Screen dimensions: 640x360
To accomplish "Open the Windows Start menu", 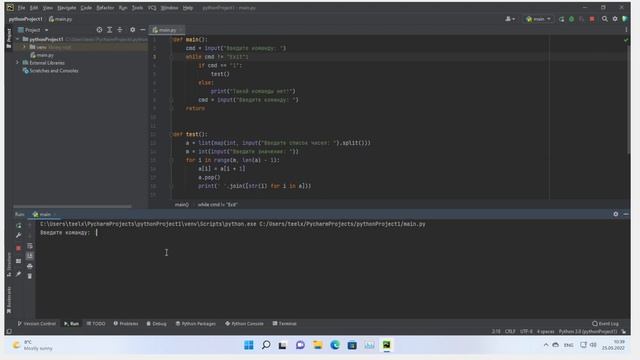I will pos(249,345).
